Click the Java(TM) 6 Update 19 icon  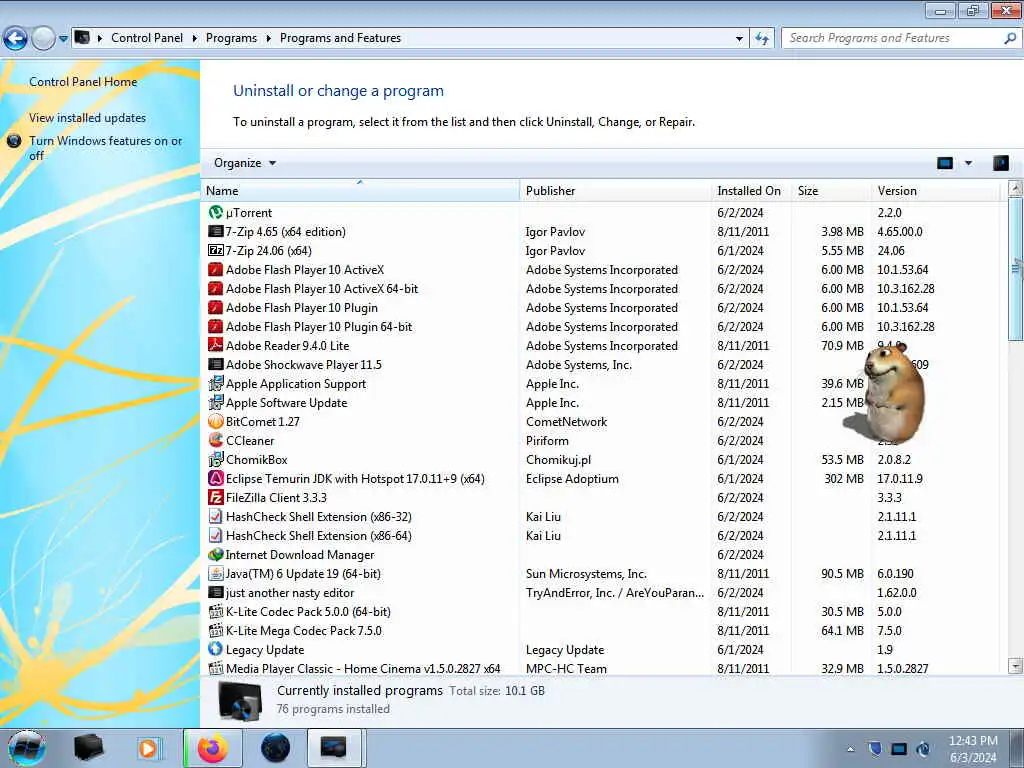pos(216,573)
